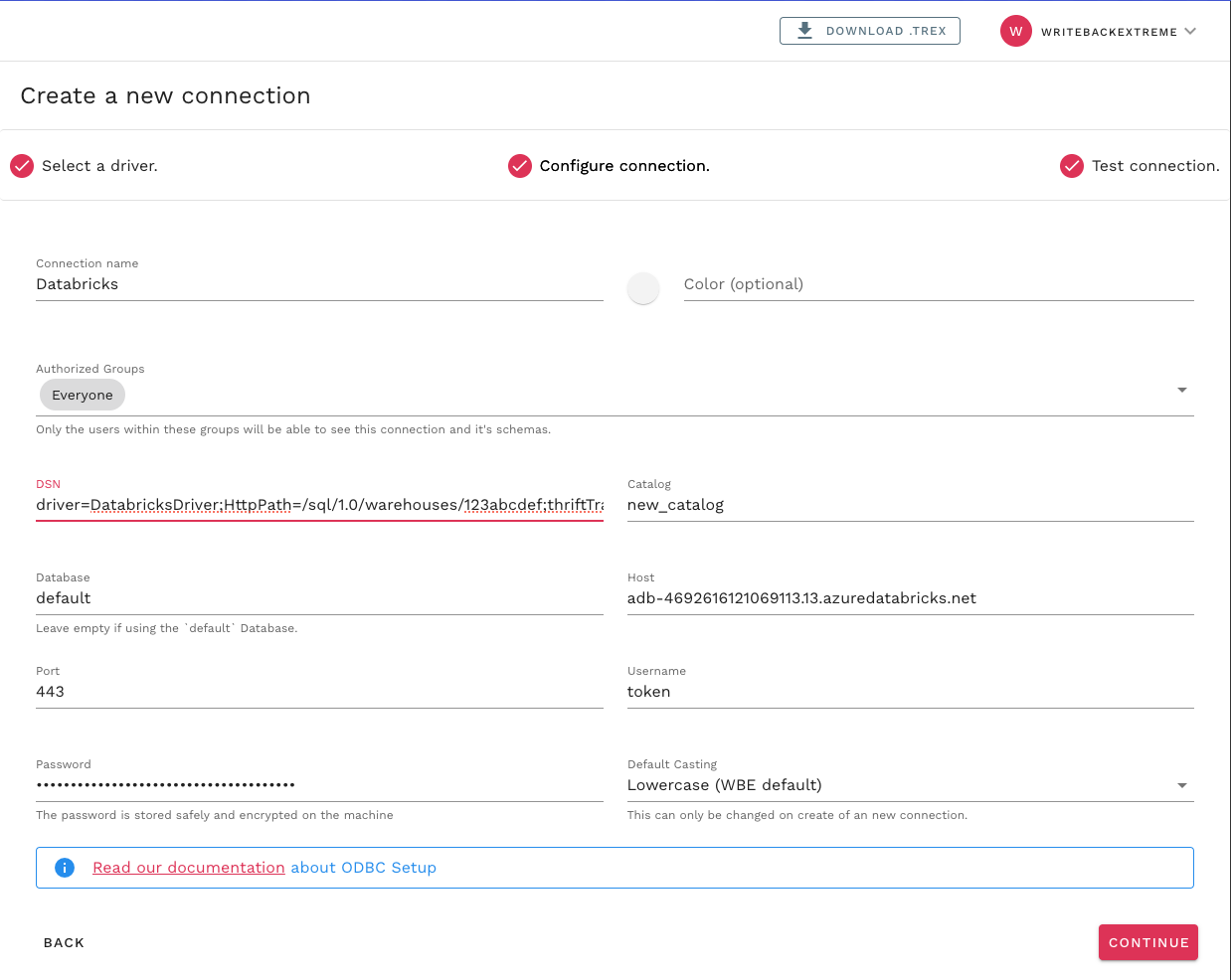Open the Authorized Groups dropdown arrow
Viewport: 1231px width, 980px height.
1181,390
